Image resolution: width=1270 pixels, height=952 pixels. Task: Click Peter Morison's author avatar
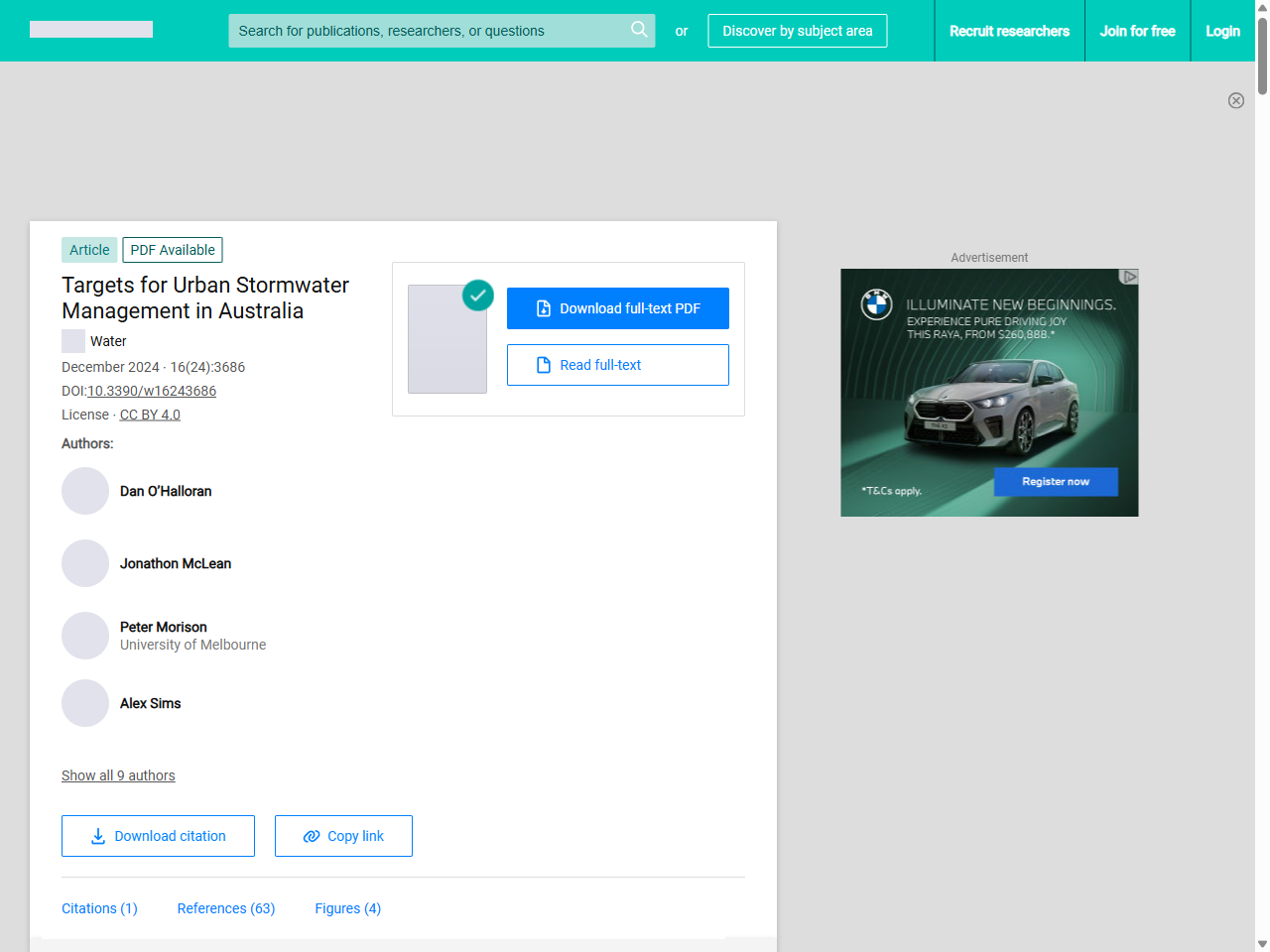click(x=85, y=636)
